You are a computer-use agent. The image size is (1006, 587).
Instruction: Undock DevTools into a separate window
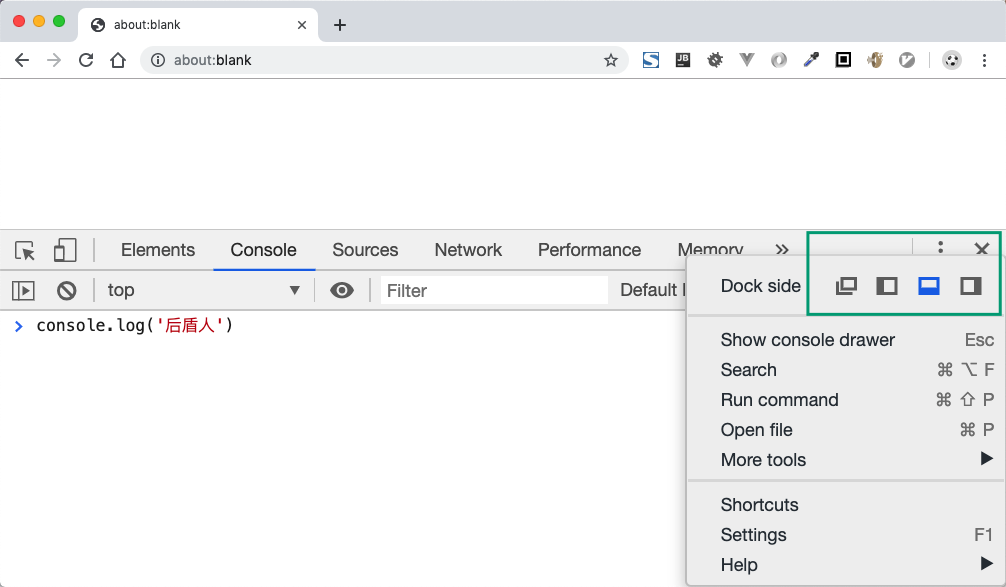(x=846, y=287)
